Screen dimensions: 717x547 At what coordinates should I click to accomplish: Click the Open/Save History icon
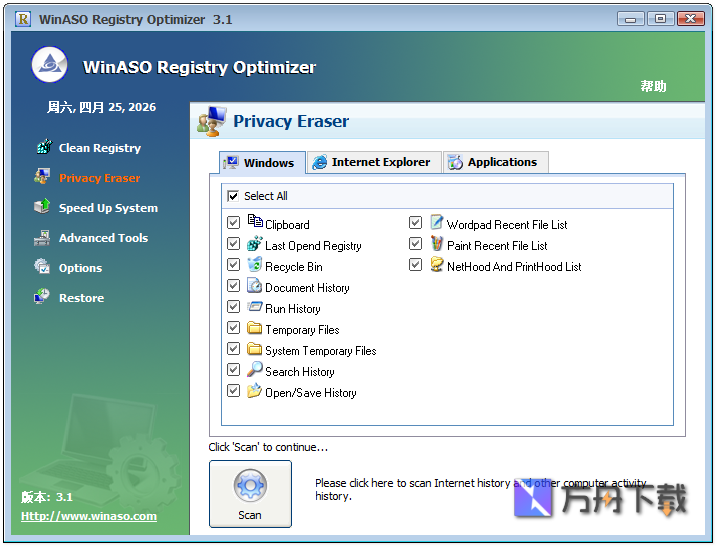(x=255, y=391)
